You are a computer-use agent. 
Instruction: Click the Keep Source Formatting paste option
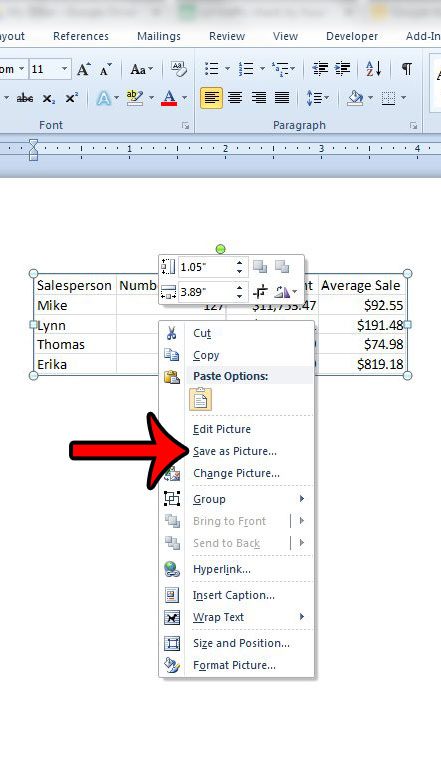[x=200, y=399]
